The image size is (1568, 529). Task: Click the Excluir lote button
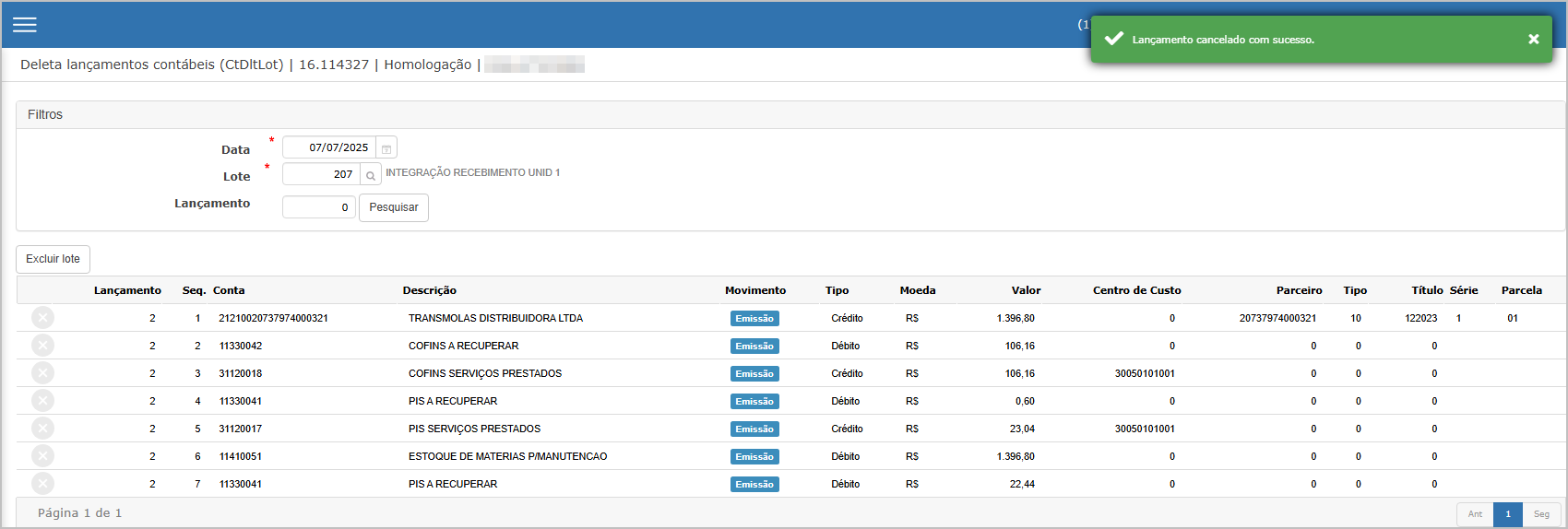click(53, 259)
